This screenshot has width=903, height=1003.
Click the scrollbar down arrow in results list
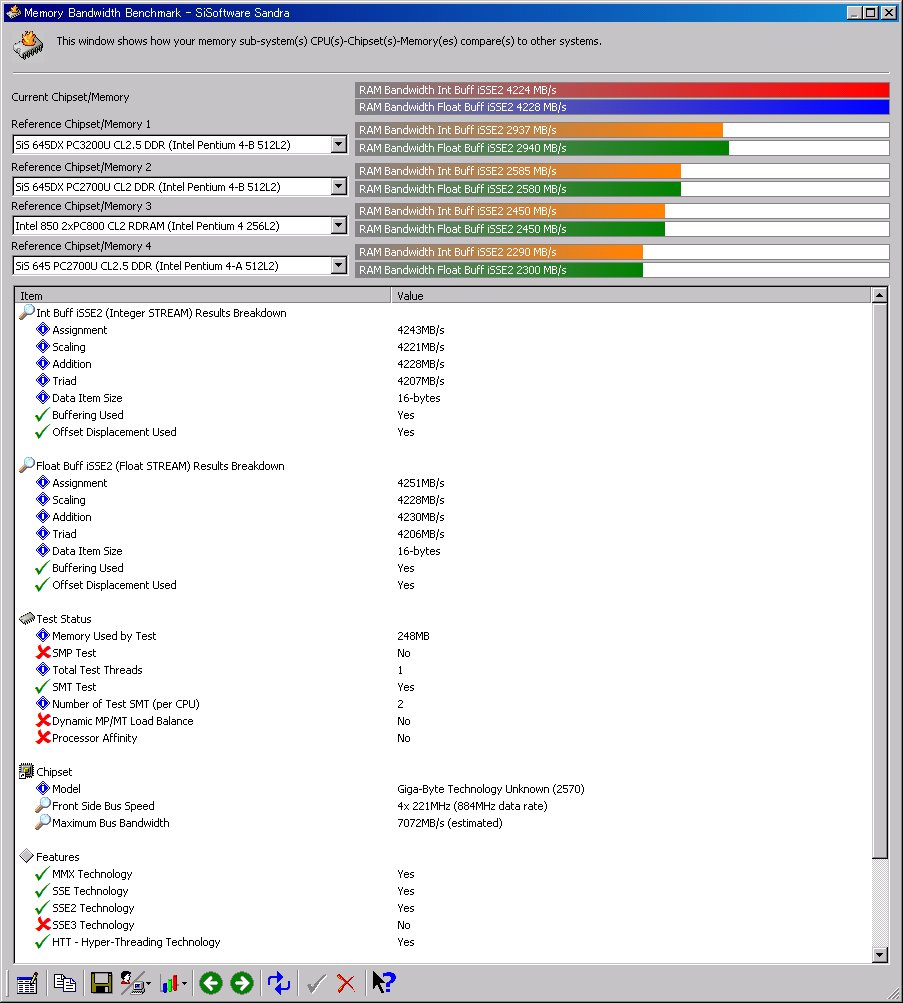coord(879,955)
